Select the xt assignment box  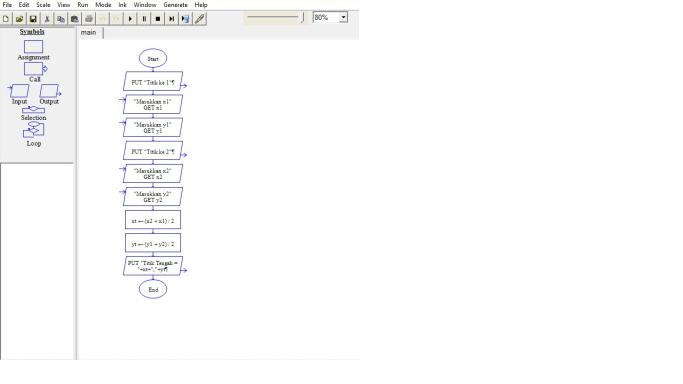point(153,220)
